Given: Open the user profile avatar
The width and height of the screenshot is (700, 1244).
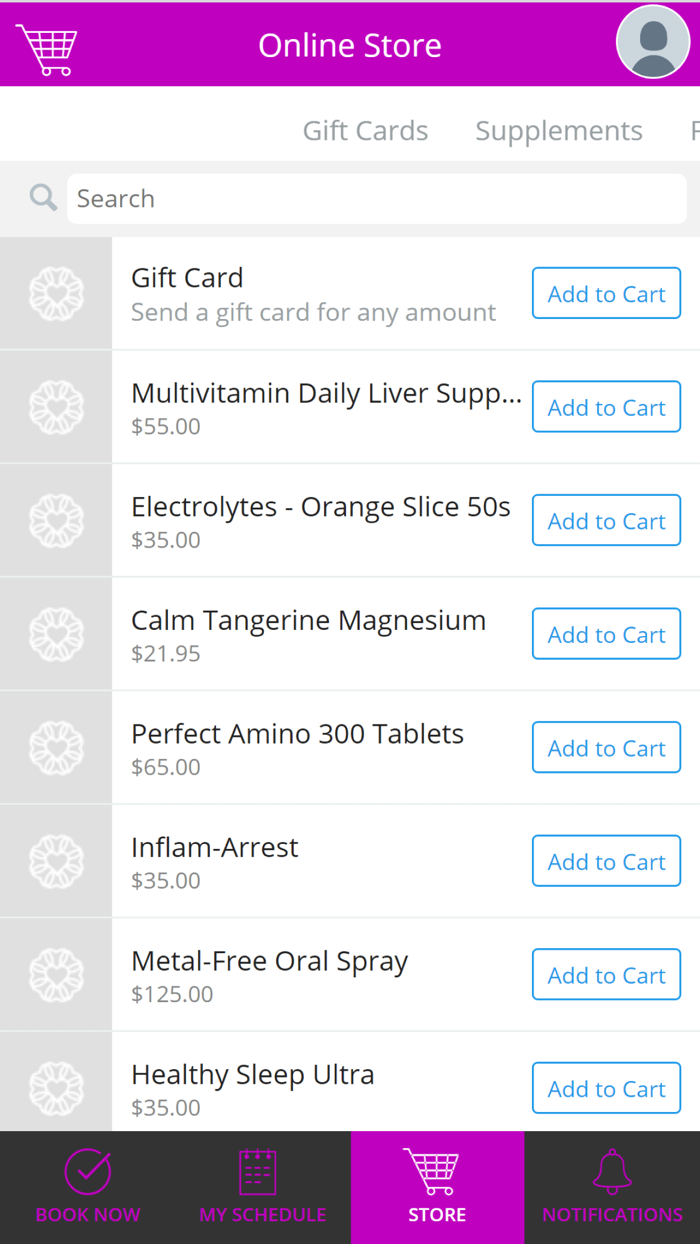Looking at the screenshot, I should point(653,42).
